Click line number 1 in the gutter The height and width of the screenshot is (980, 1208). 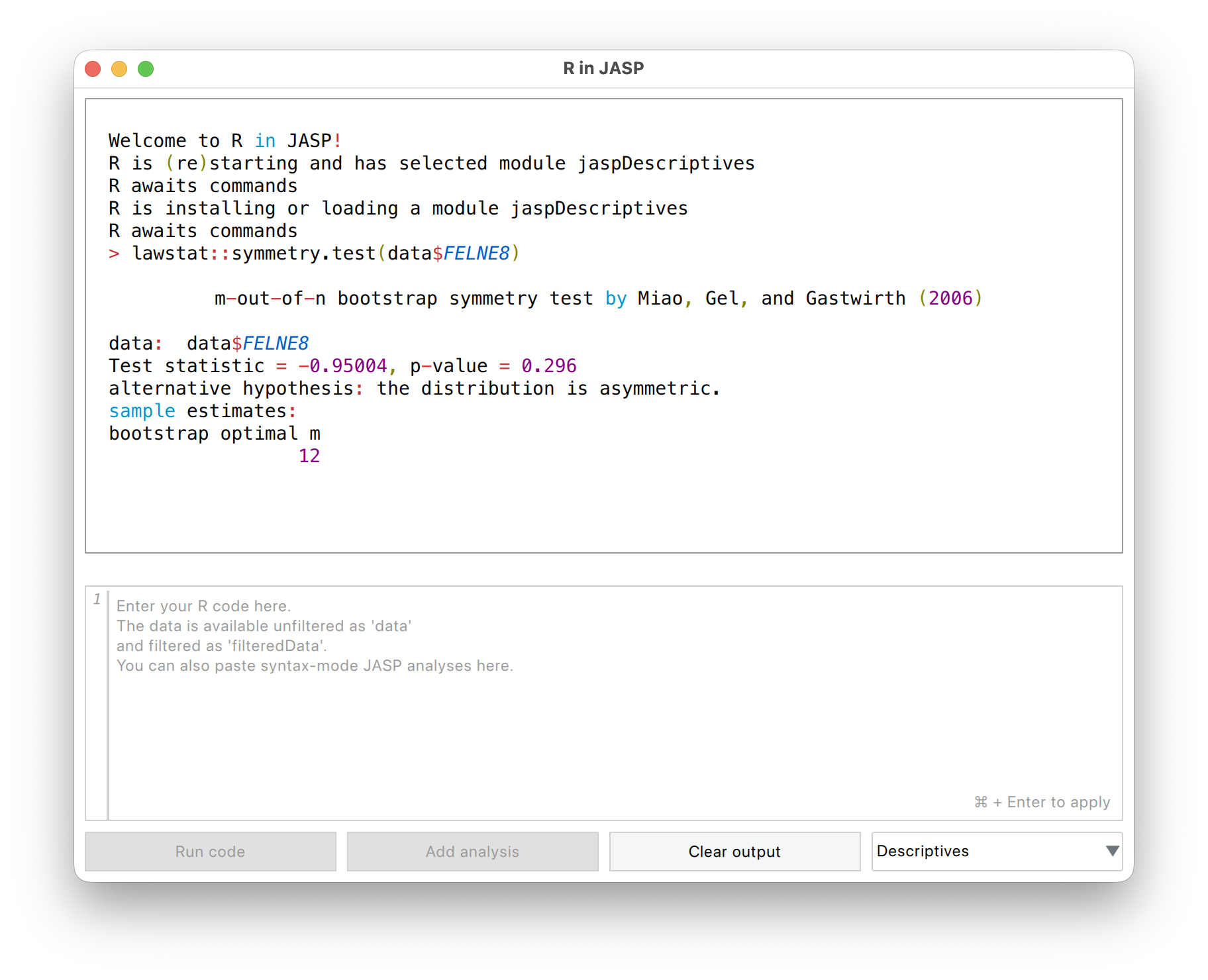(x=97, y=599)
